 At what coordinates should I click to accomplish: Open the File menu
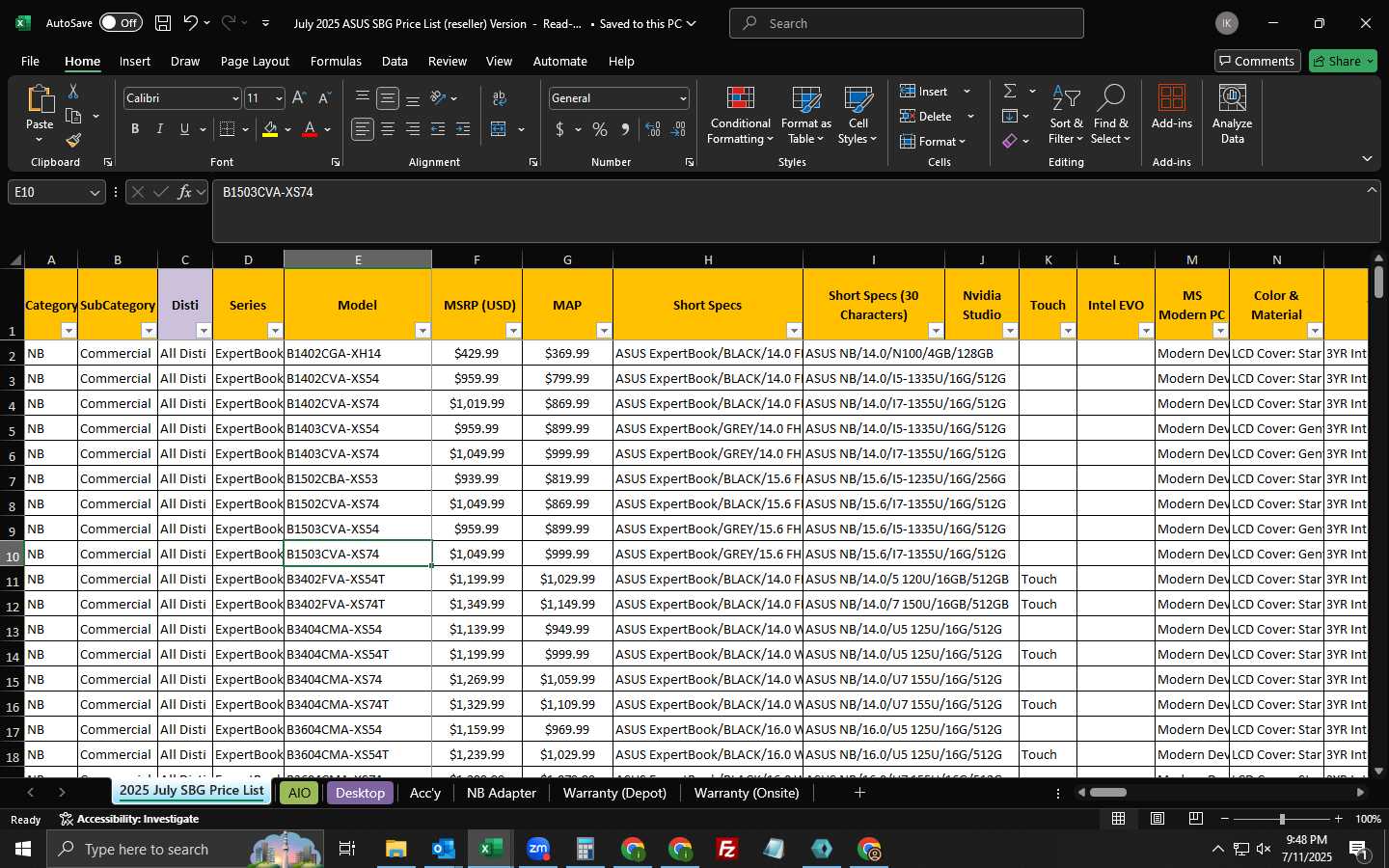30,61
